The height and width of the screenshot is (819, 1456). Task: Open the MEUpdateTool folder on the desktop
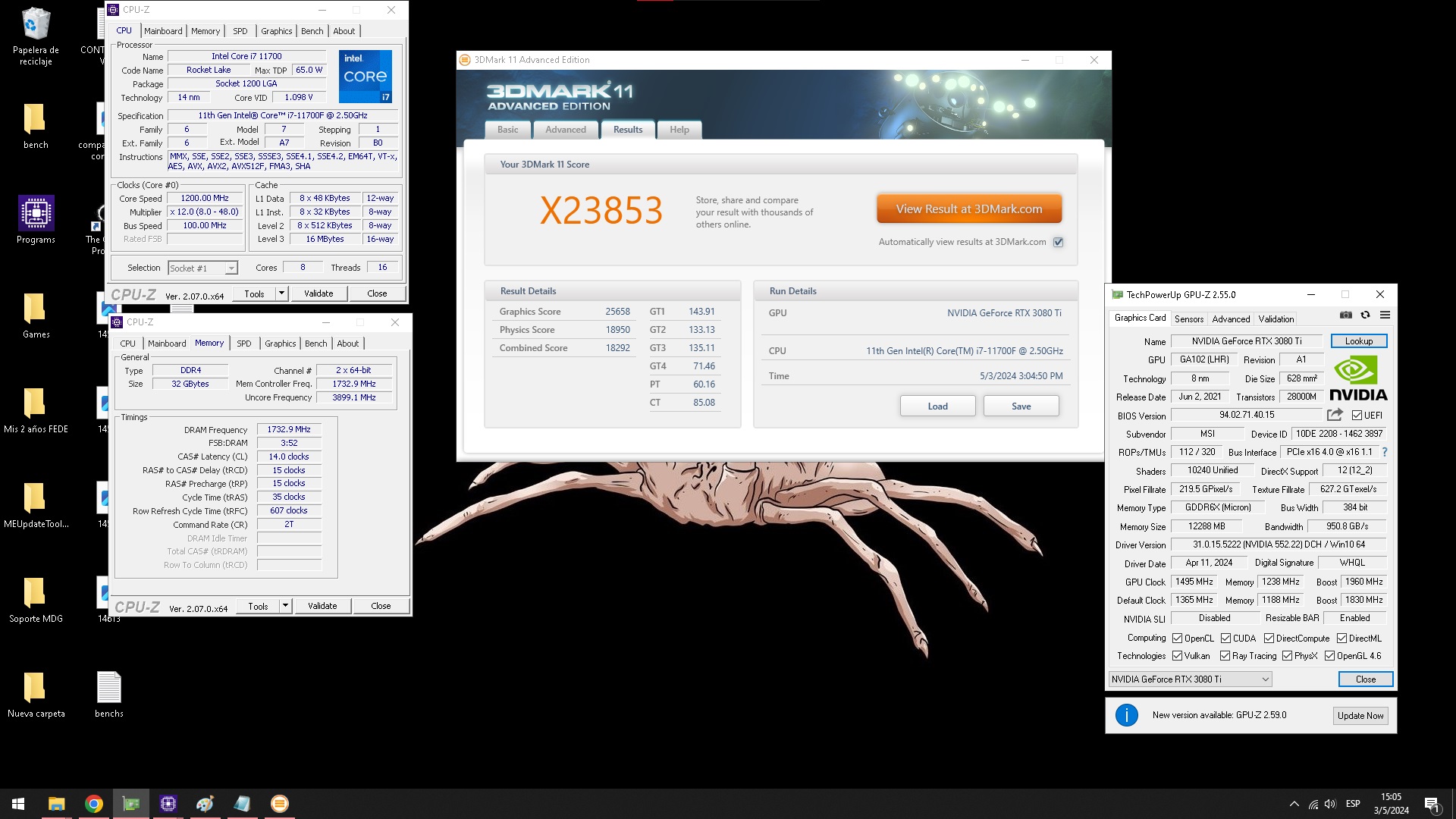(36, 504)
